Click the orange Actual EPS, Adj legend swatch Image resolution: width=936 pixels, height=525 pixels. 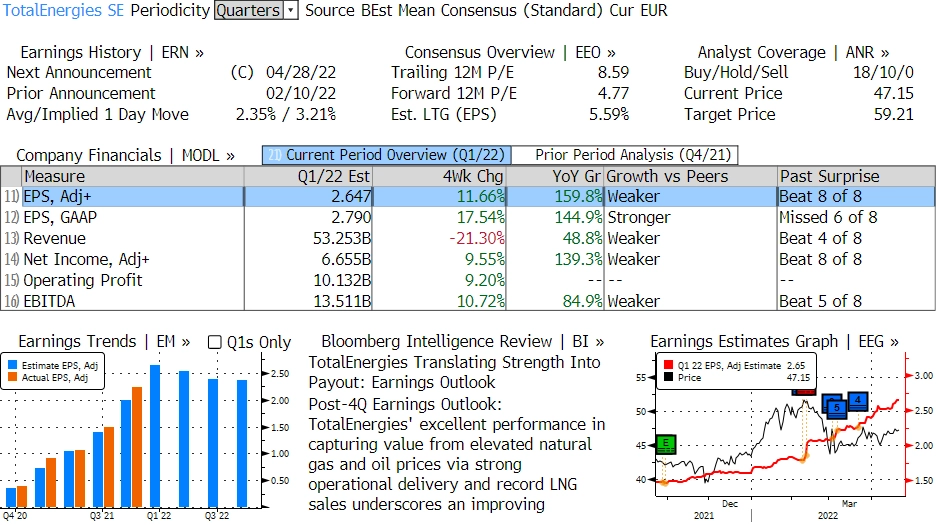pos(13,377)
